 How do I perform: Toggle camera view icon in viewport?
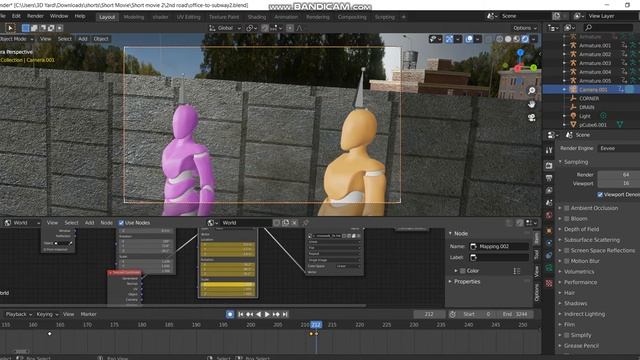tap(531, 118)
